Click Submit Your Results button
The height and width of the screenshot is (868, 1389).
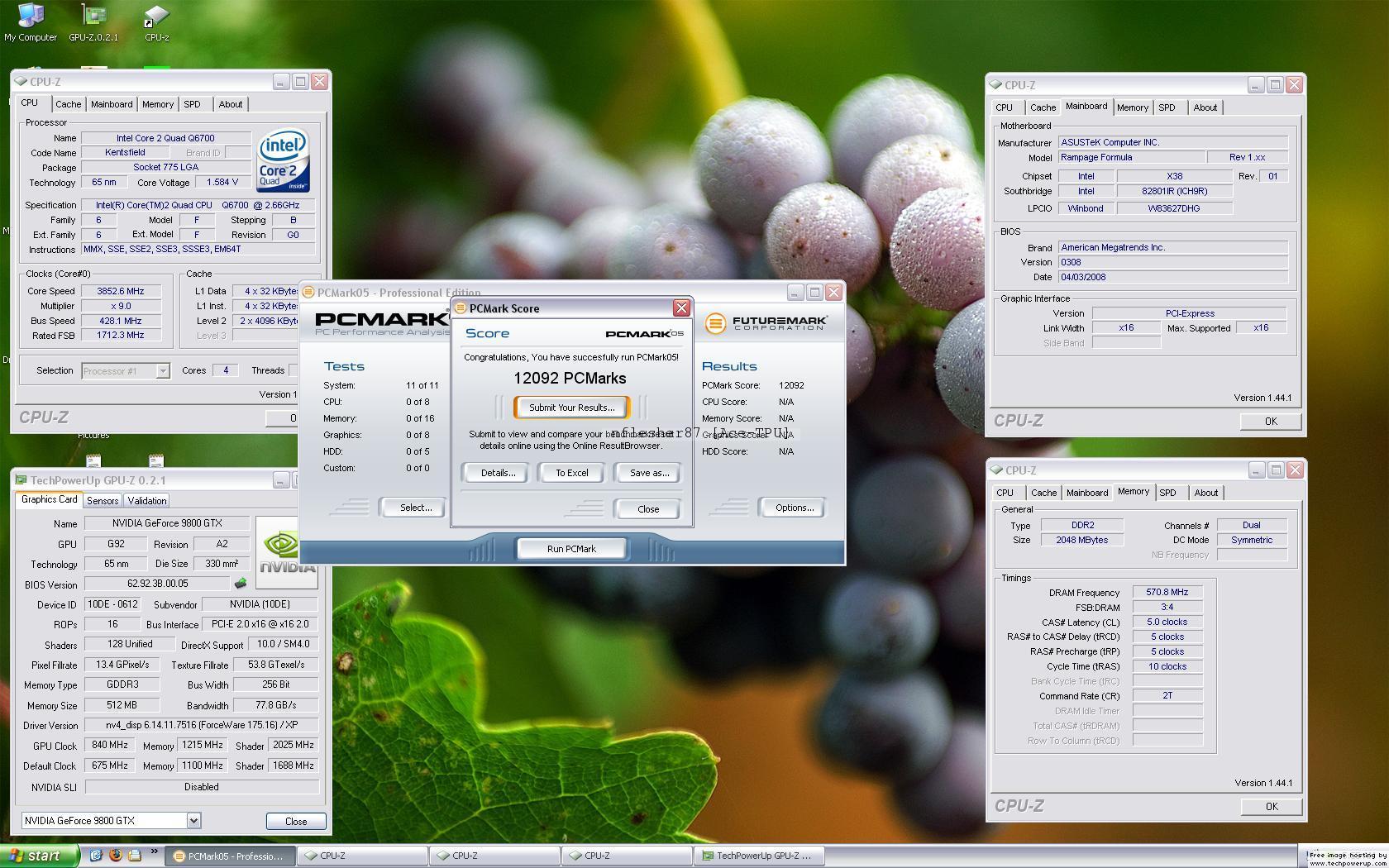point(571,407)
